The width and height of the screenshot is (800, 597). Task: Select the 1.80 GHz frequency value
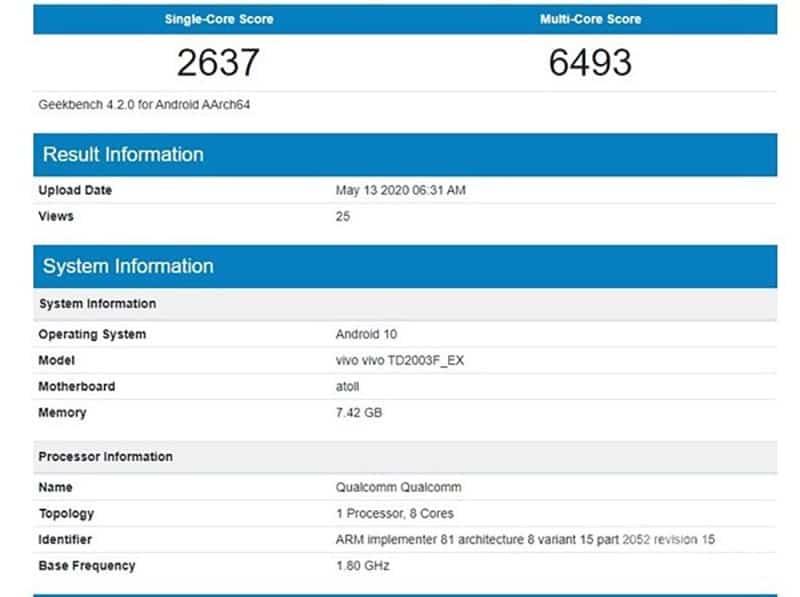click(x=363, y=565)
